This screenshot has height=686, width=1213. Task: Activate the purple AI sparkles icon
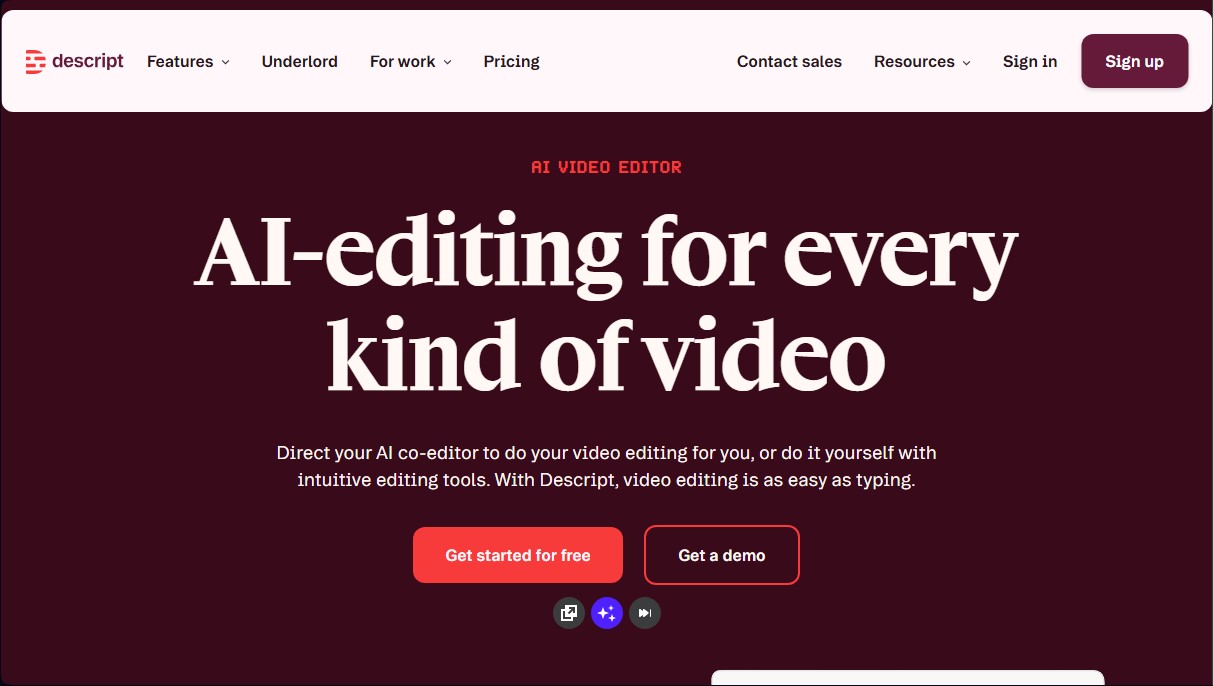[606, 612]
